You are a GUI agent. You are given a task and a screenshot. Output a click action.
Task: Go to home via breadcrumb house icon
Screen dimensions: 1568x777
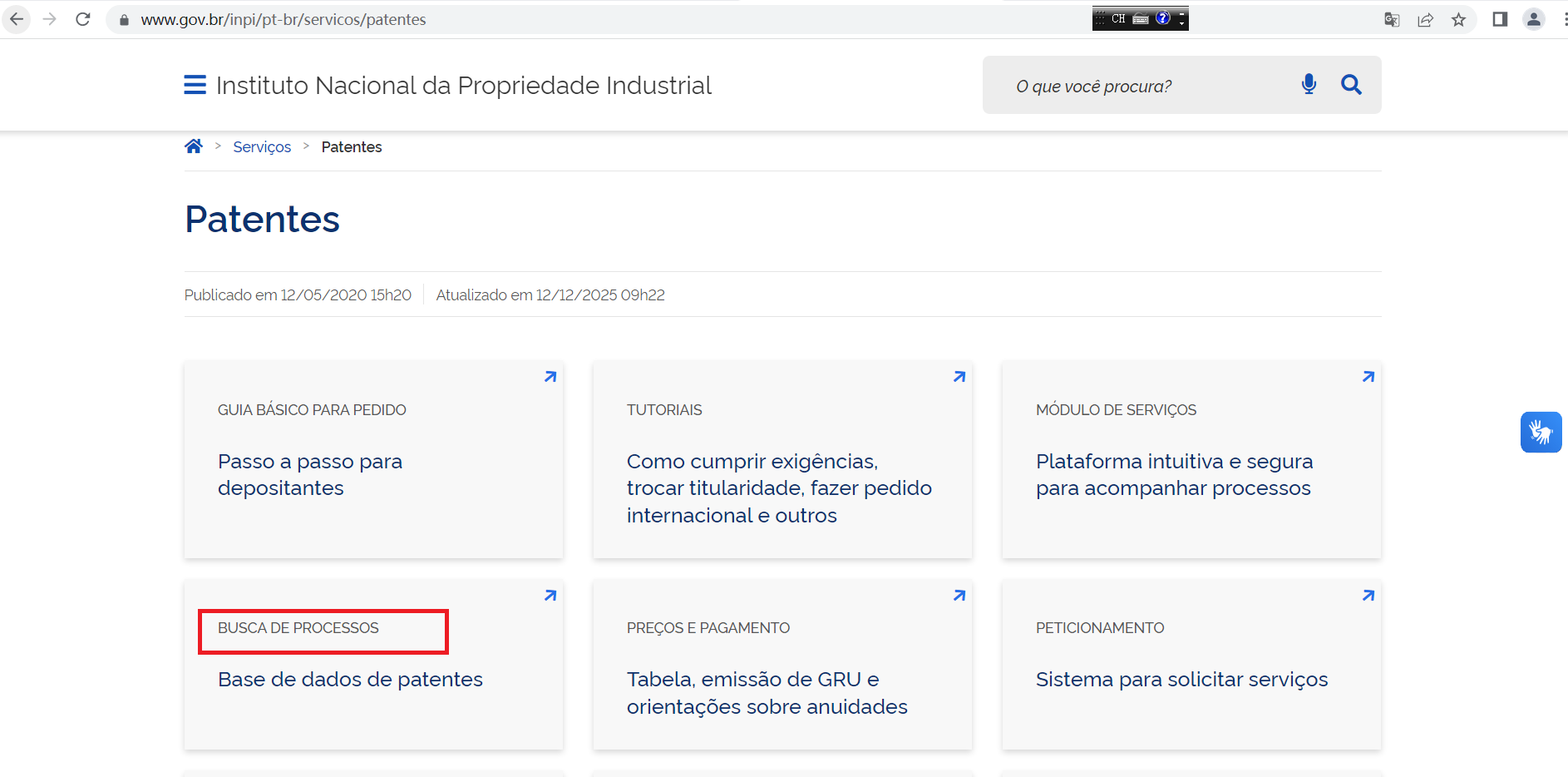tap(194, 146)
